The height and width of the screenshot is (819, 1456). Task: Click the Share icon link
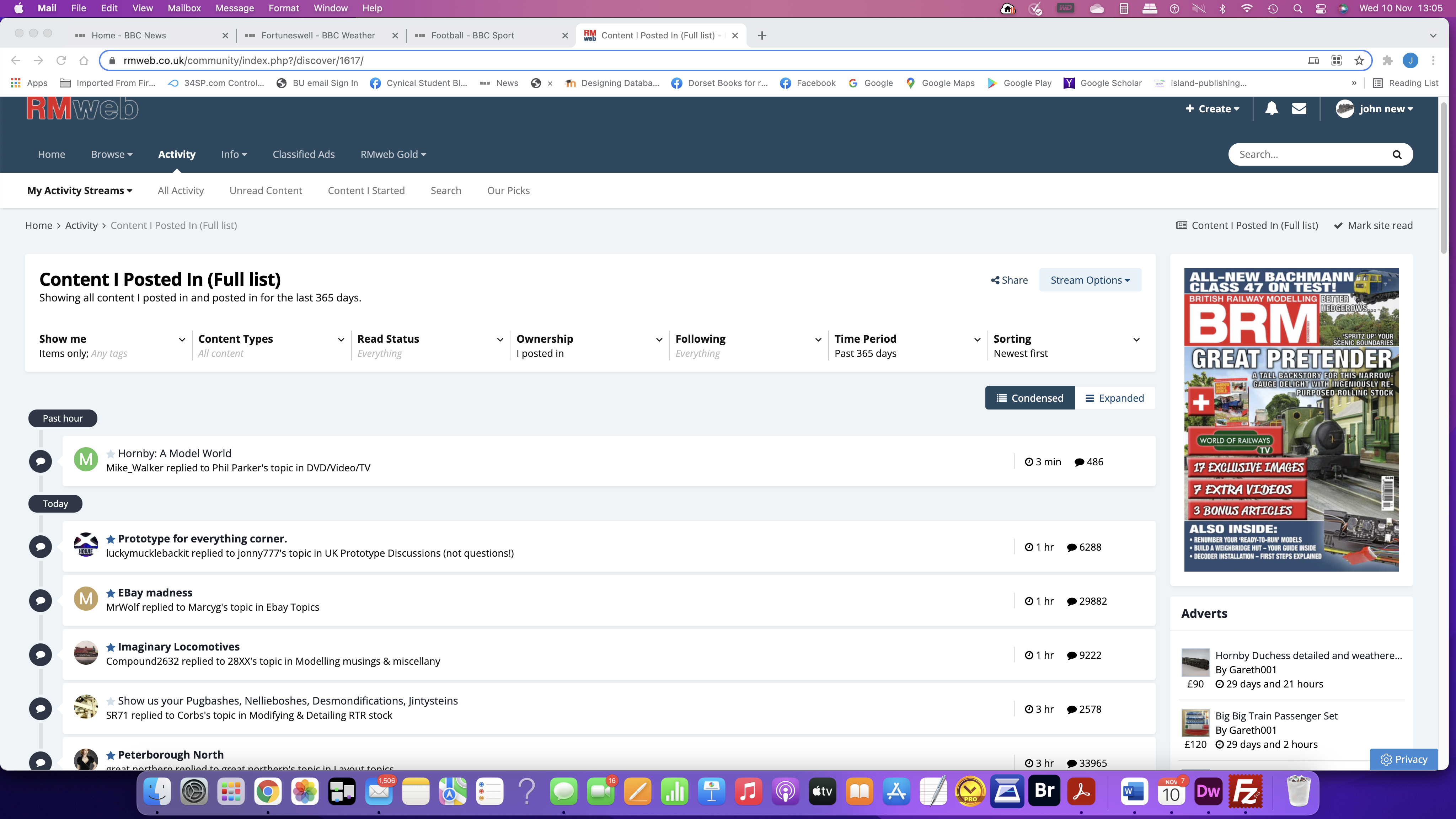(x=1010, y=280)
